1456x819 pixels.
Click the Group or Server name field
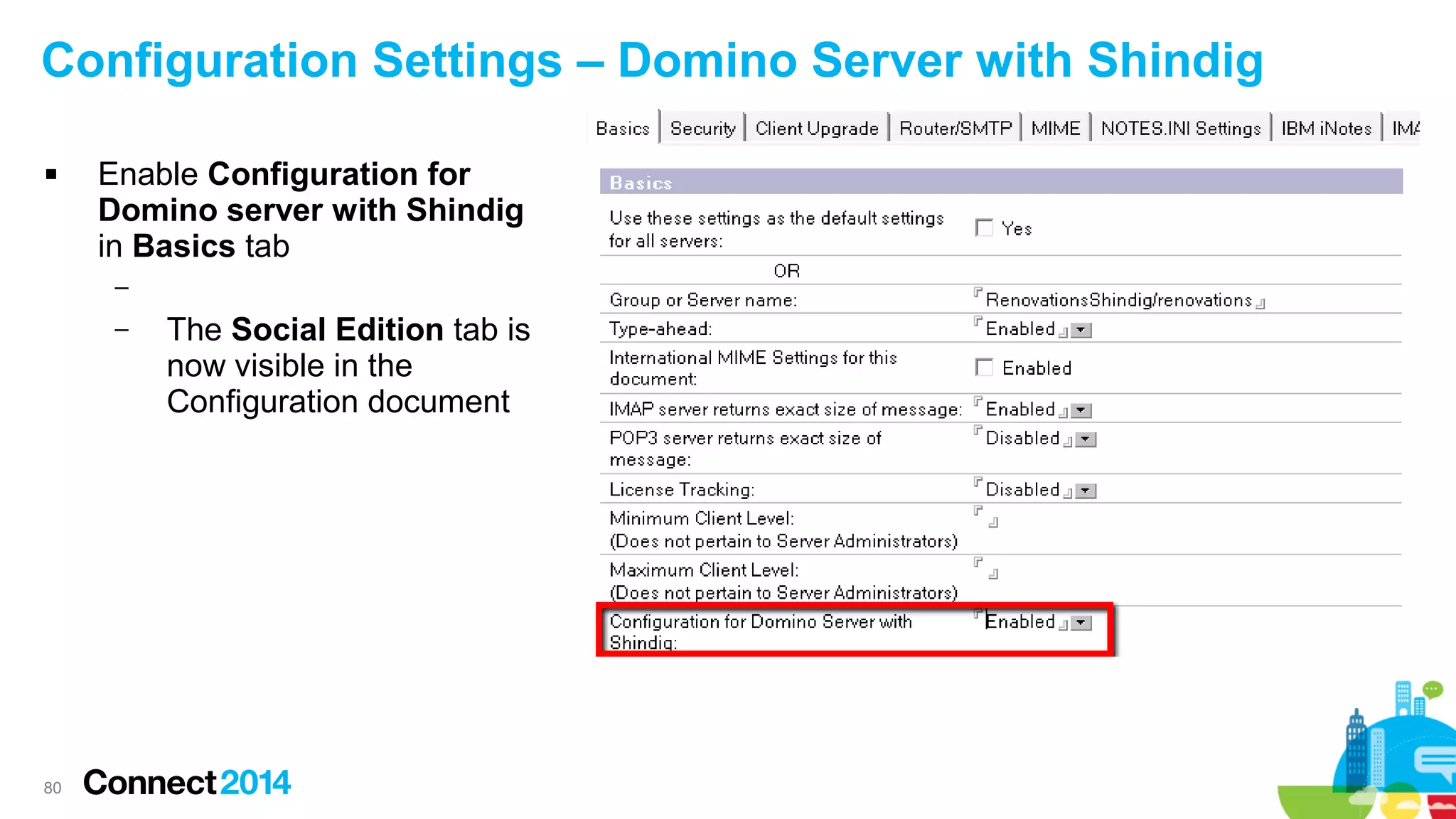pyautogui.click(x=1119, y=300)
